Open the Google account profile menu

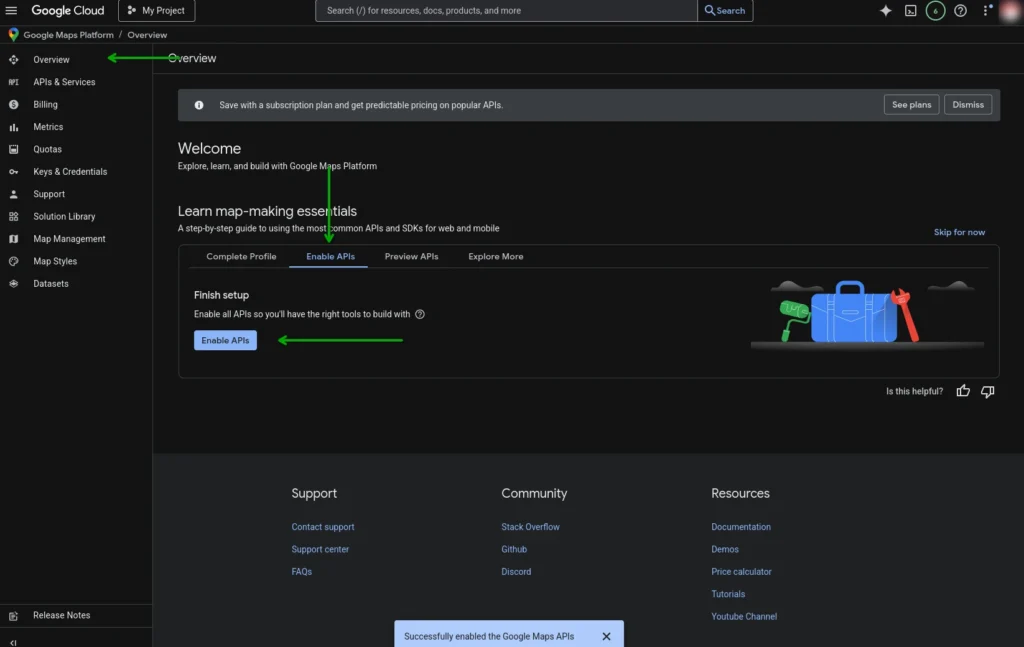pos(1009,11)
